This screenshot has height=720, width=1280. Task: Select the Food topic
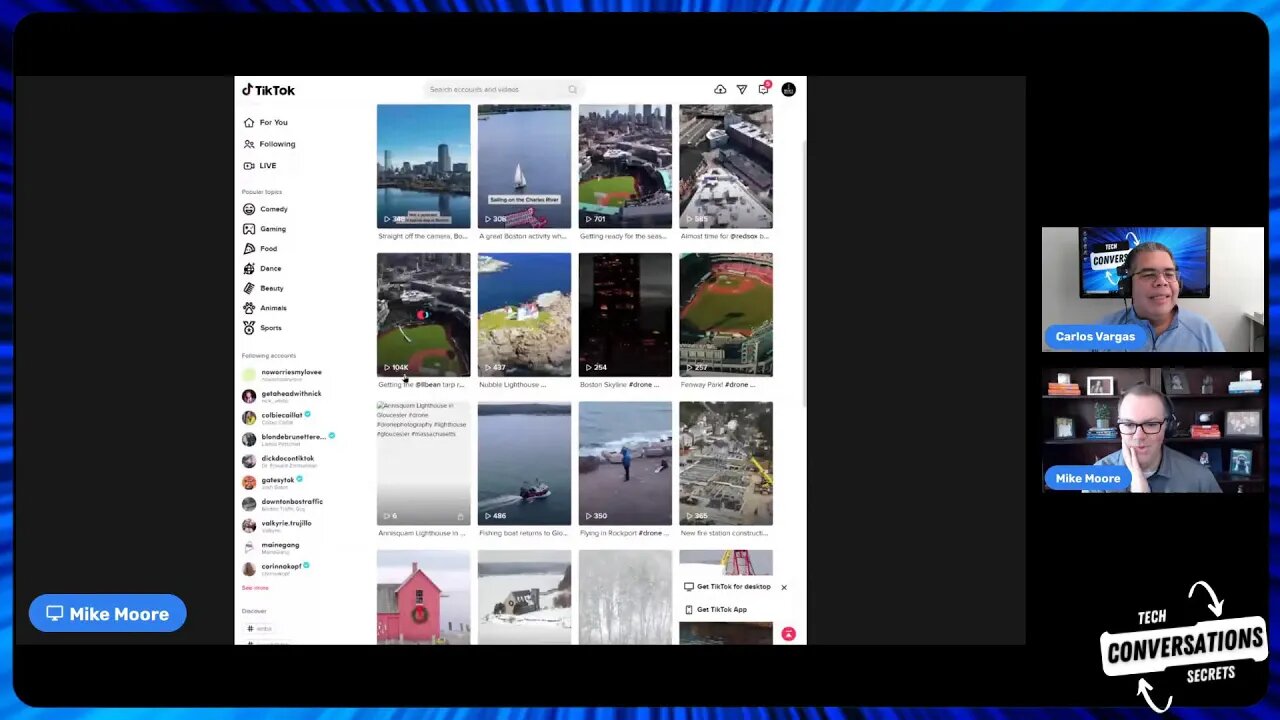click(260, 249)
